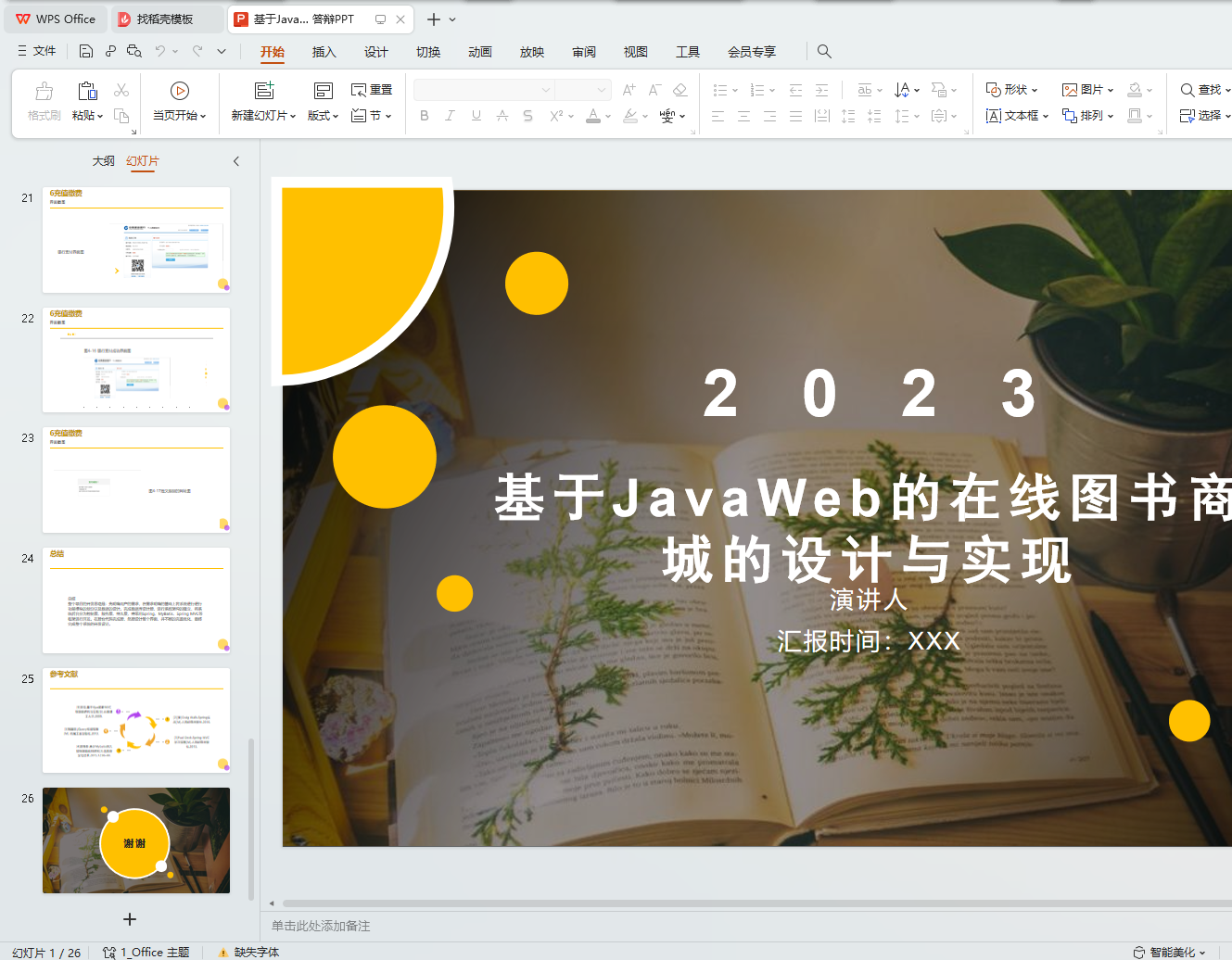Click the Reset (重置) button
1232x960 pixels.
click(372, 90)
